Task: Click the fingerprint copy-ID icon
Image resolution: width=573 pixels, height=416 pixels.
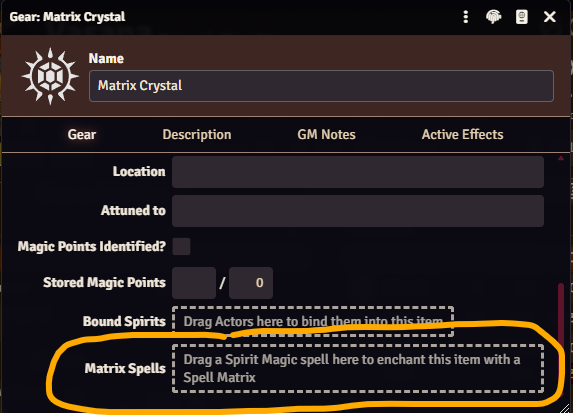Action: [493, 17]
